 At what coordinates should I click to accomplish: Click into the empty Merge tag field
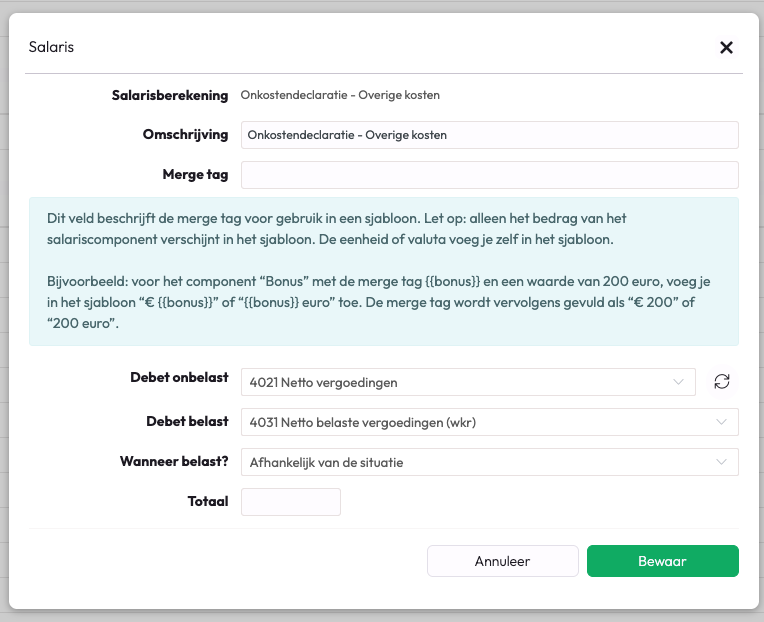pos(489,175)
